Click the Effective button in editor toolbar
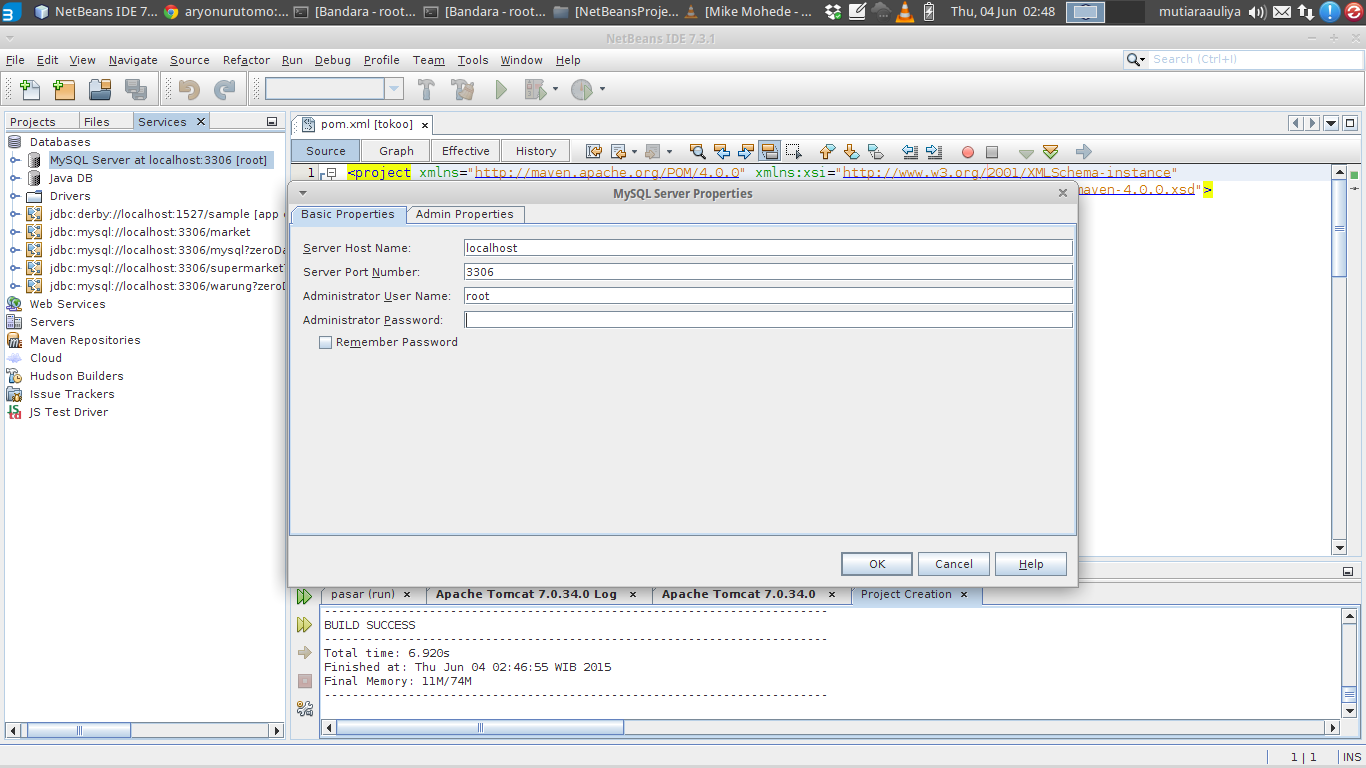The width and height of the screenshot is (1366, 768). coord(466,151)
